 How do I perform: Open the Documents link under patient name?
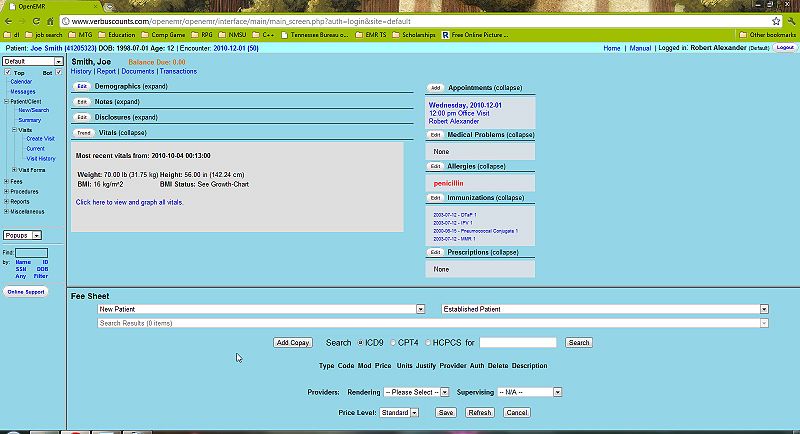coord(138,72)
